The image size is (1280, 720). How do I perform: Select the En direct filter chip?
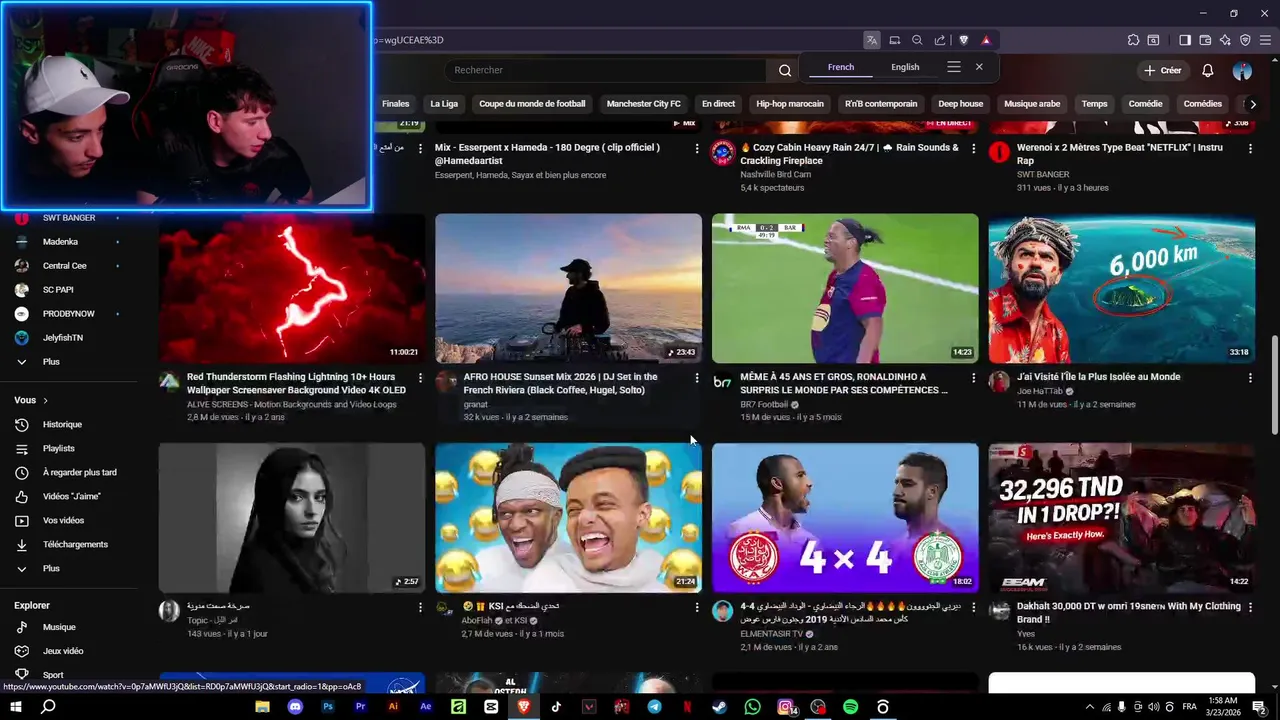(718, 104)
